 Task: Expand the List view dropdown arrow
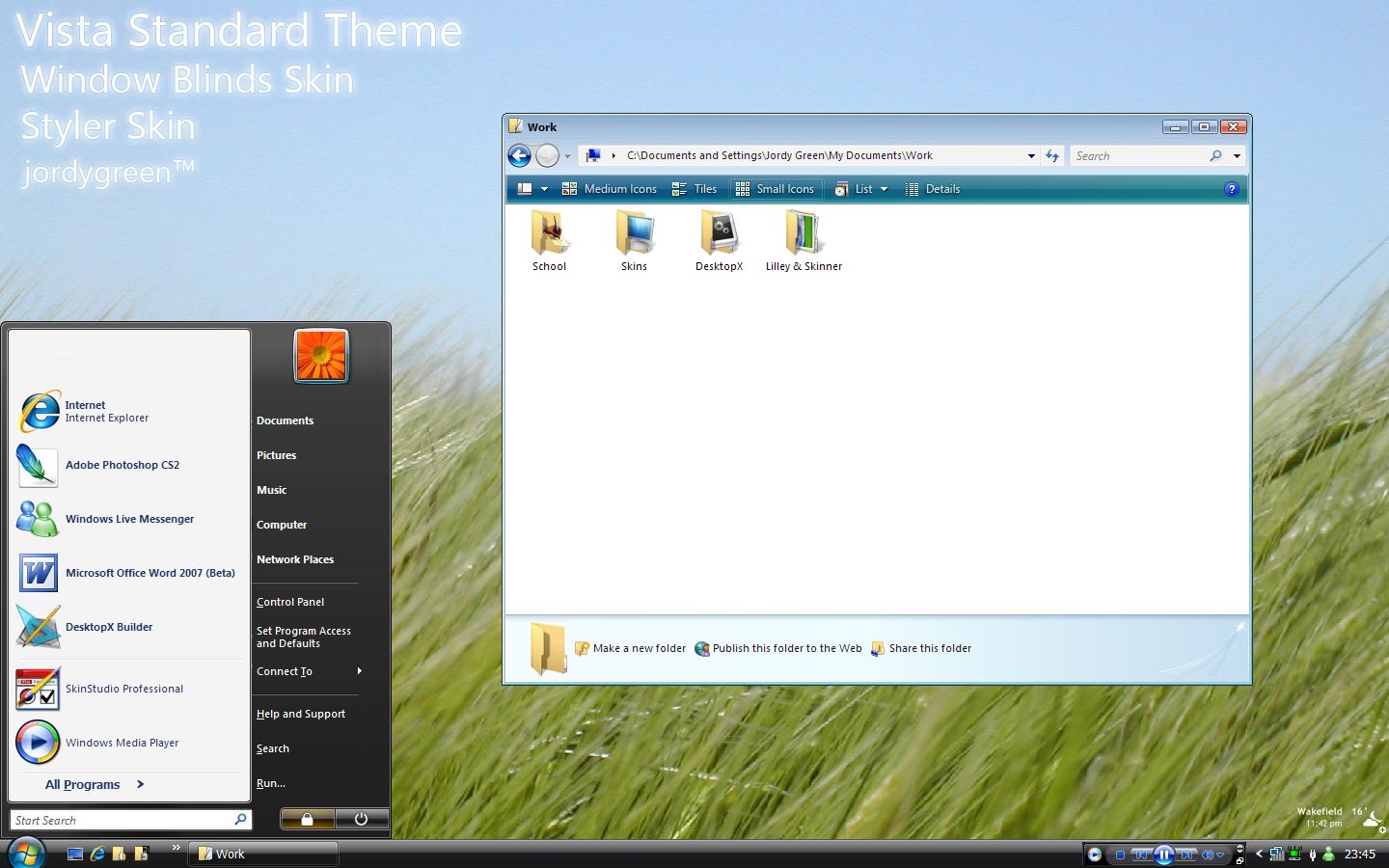coord(882,189)
